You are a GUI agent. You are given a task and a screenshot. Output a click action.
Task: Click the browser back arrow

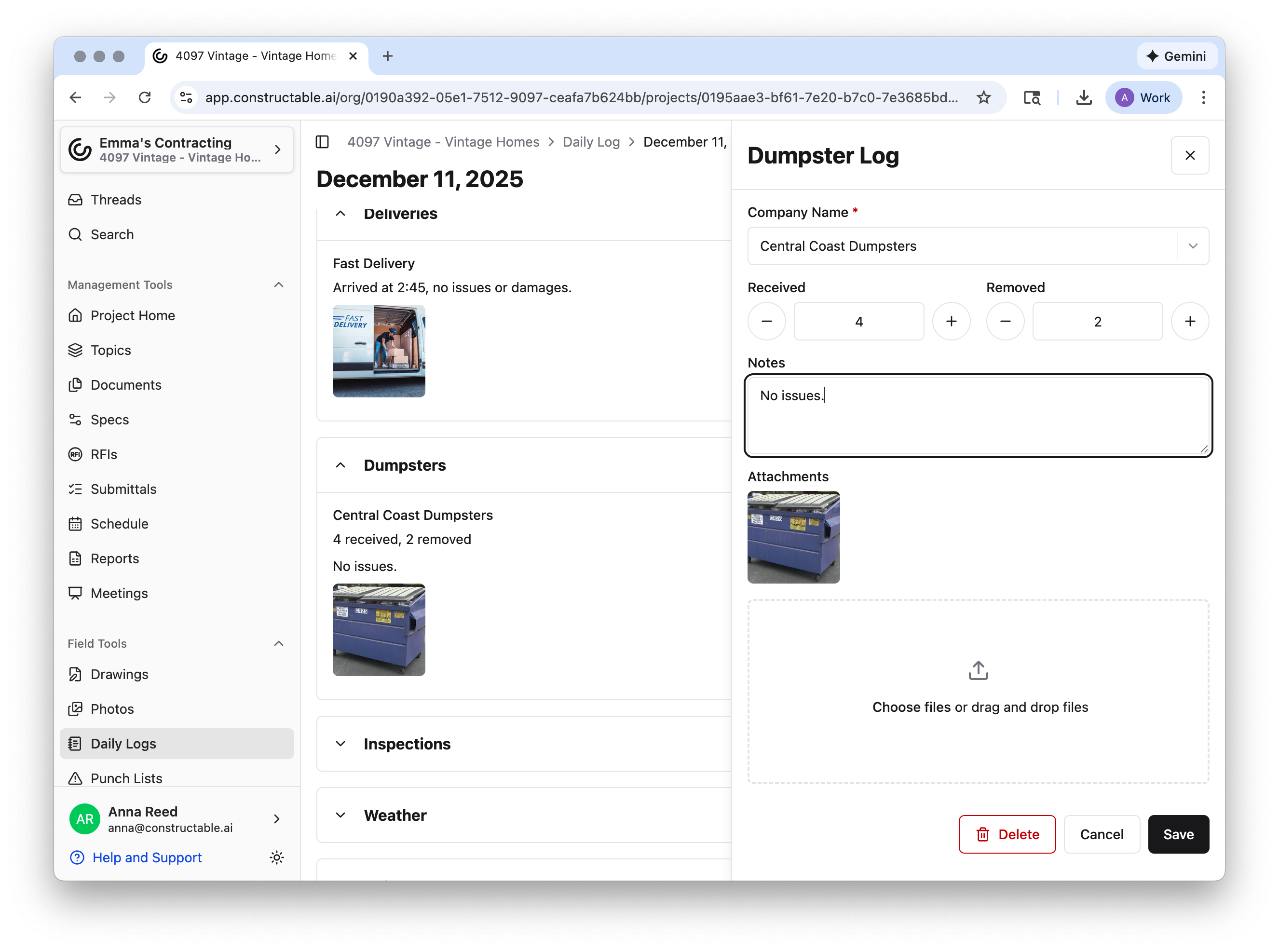[x=75, y=97]
